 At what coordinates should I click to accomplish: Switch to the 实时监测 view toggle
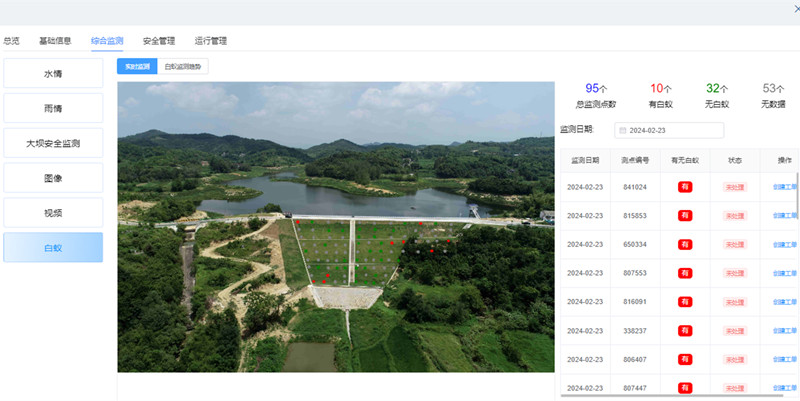[134, 67]
